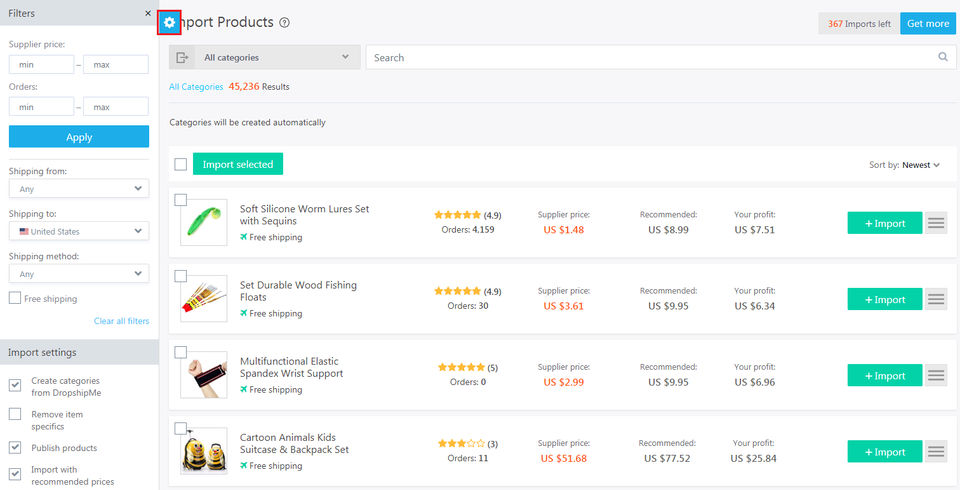Click Clear all filters link
Viewport: 960px width, 490px height.
click(x=121, y=321)
